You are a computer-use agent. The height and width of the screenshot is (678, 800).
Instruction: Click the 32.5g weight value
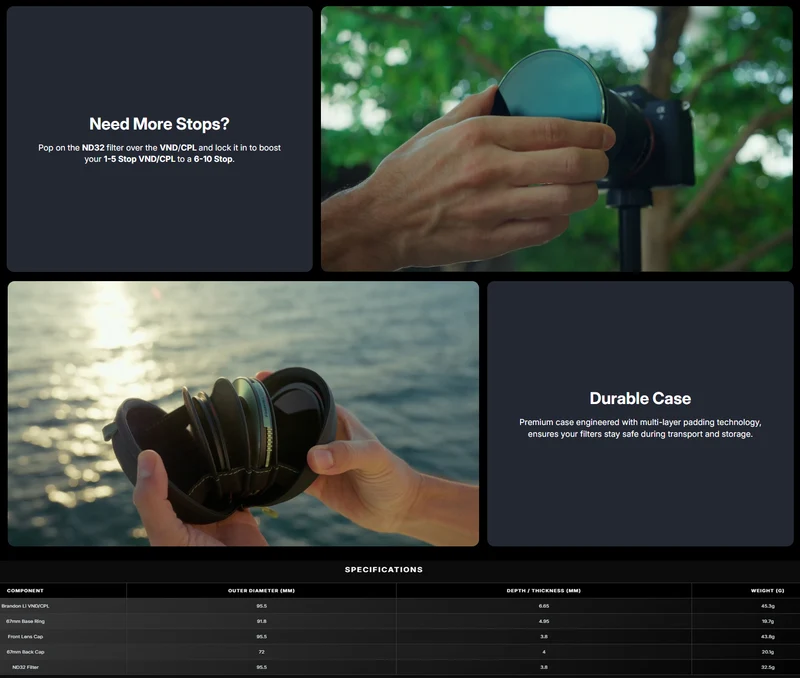click(767, 667)
